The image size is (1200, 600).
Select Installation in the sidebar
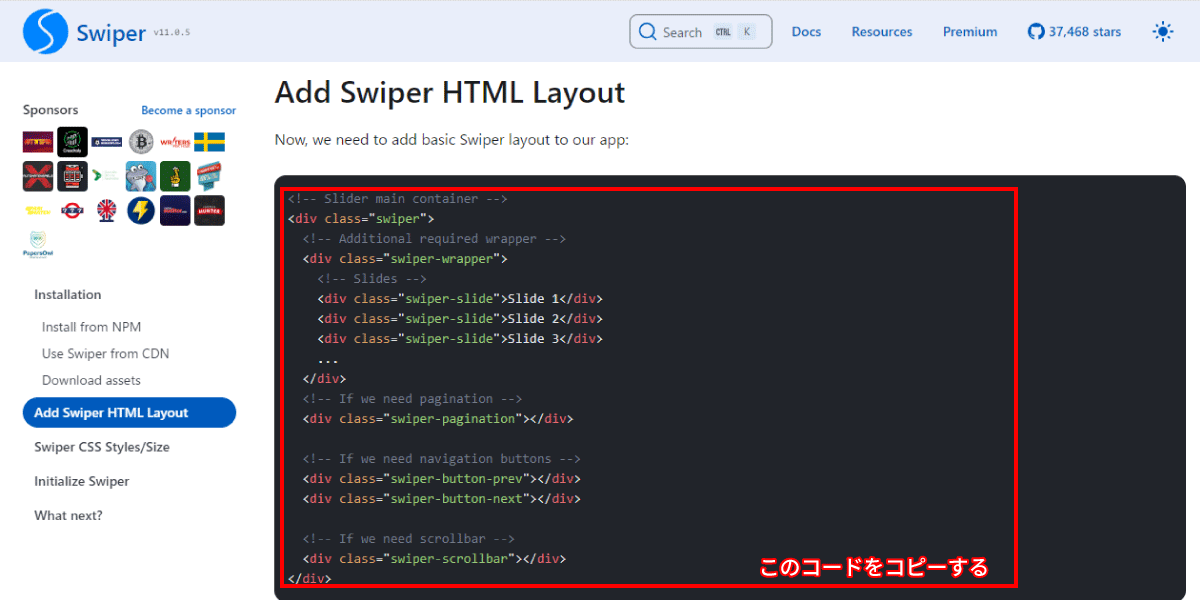tap(68, 295)
